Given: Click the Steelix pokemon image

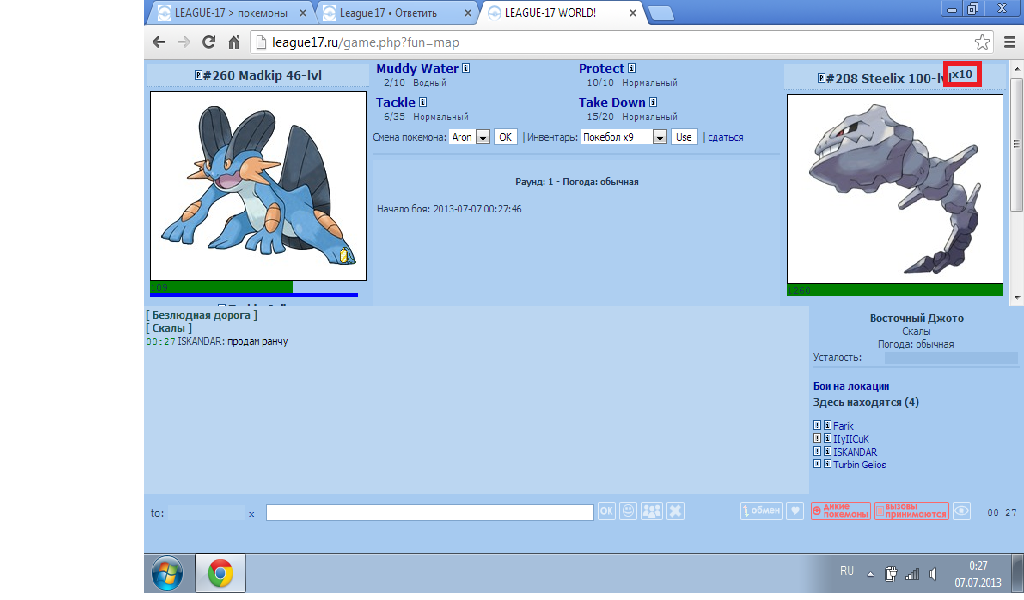Looking at the screenshot, I should coord(895,189).
